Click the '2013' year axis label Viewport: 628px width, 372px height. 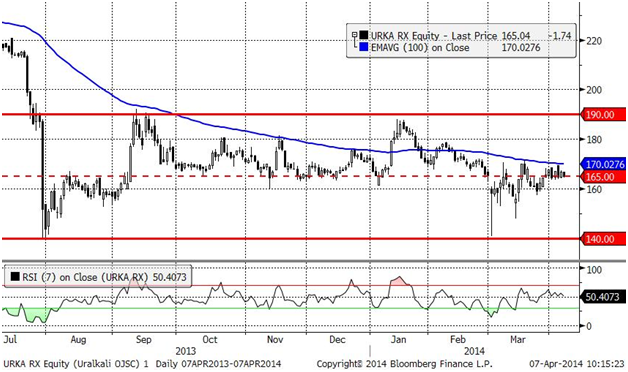pyautogui.click(x=185, y=351)
